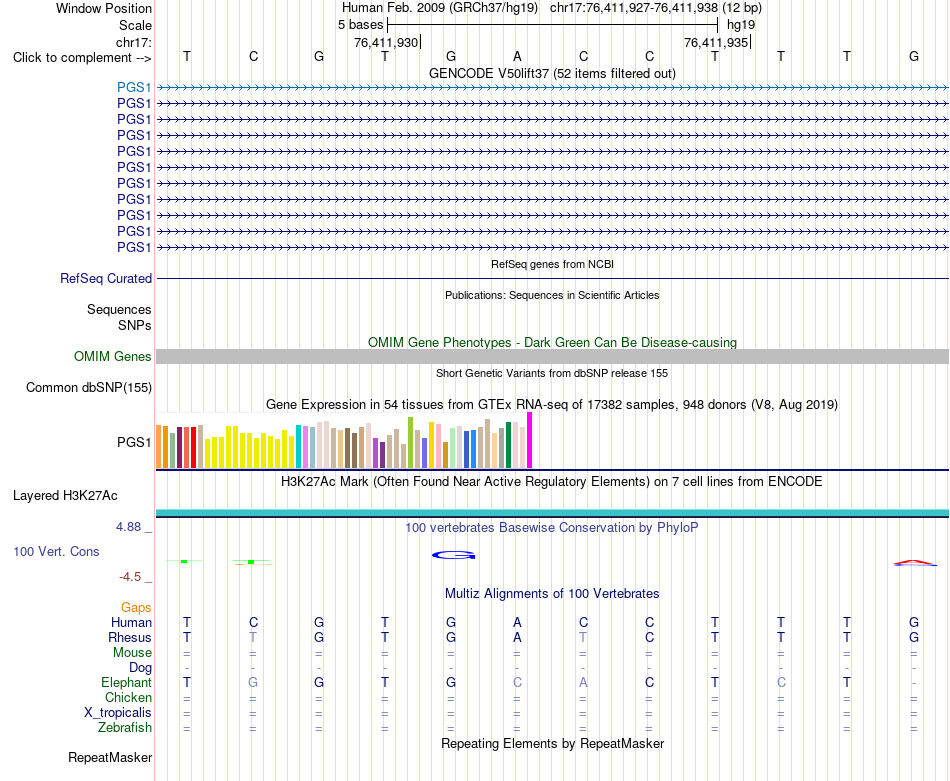The image size is (950, 781).
Task: Click the PGS1 label beside the GTEx bar chart
Action: (134, 442)
